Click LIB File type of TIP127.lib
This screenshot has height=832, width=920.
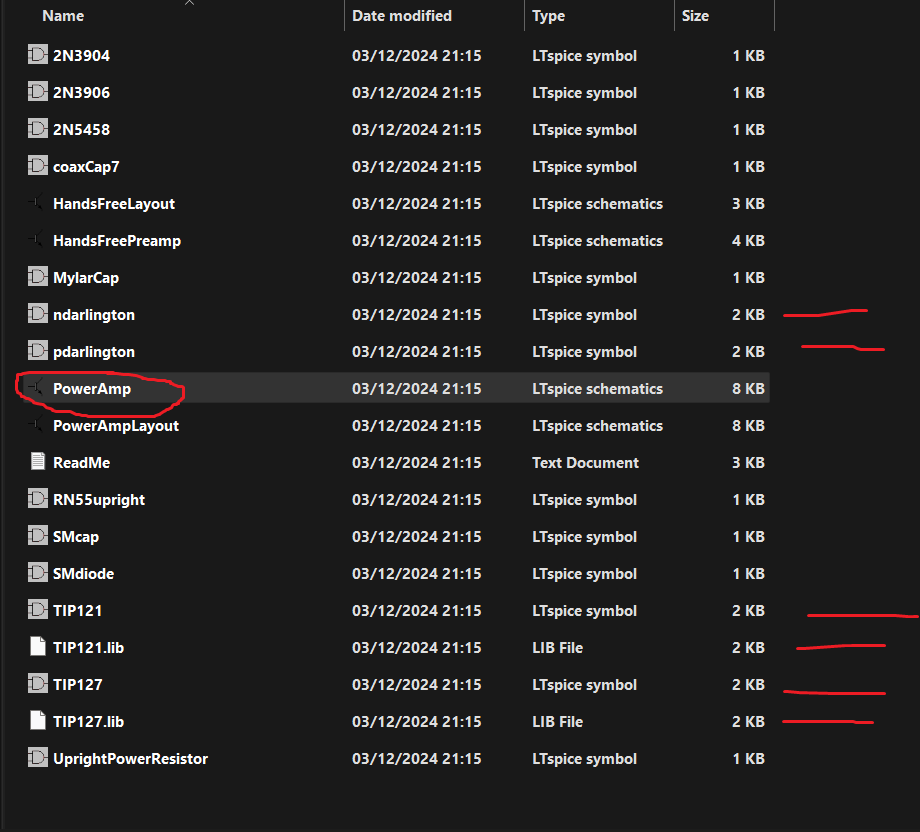coord(557,721)
